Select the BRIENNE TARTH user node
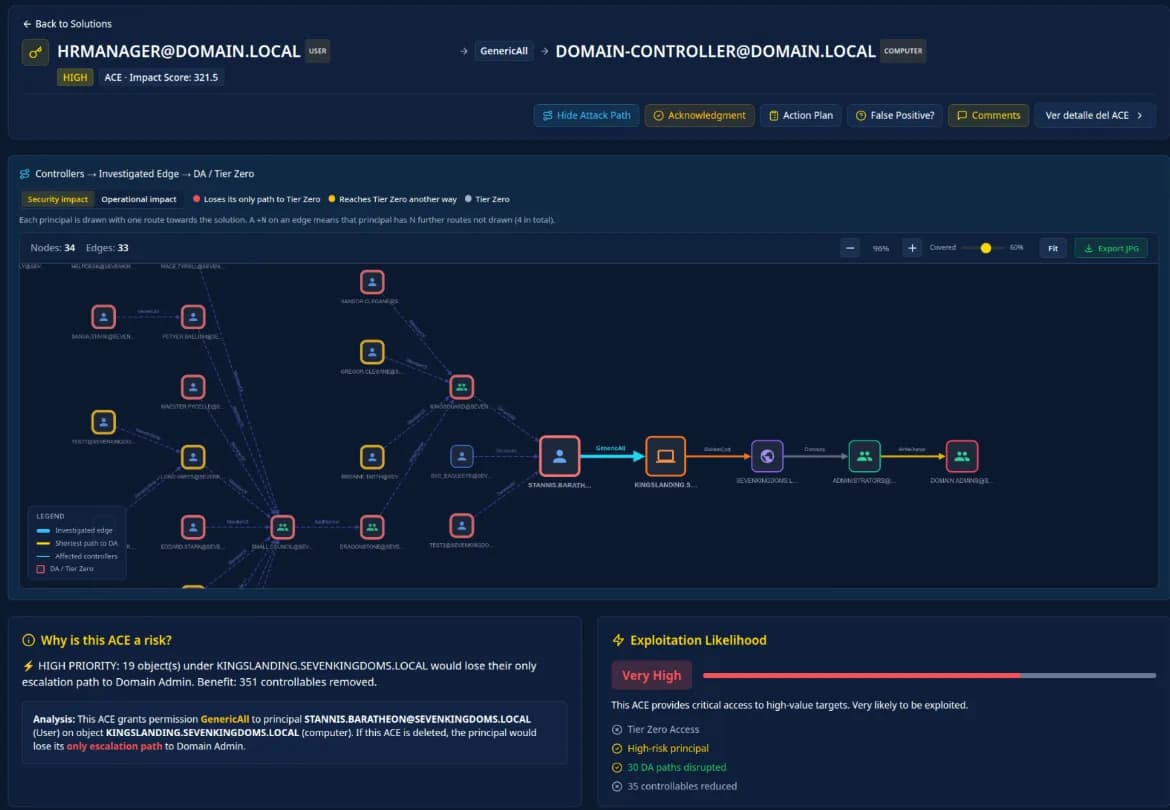Viewport: 1170px width, 810px height. click(x=372, y=457)
